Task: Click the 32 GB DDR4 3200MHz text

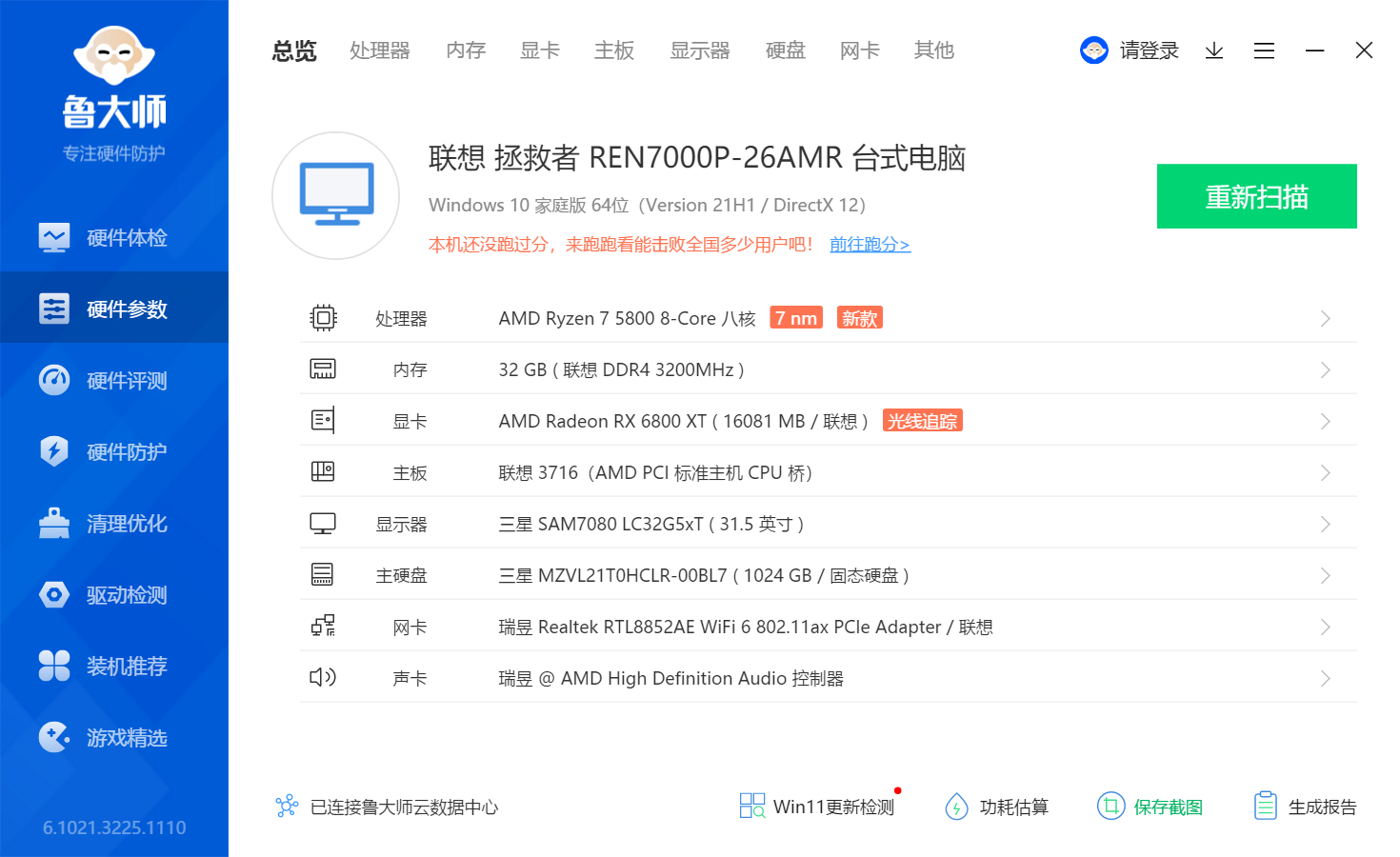Action: click(x=622, y=369)
